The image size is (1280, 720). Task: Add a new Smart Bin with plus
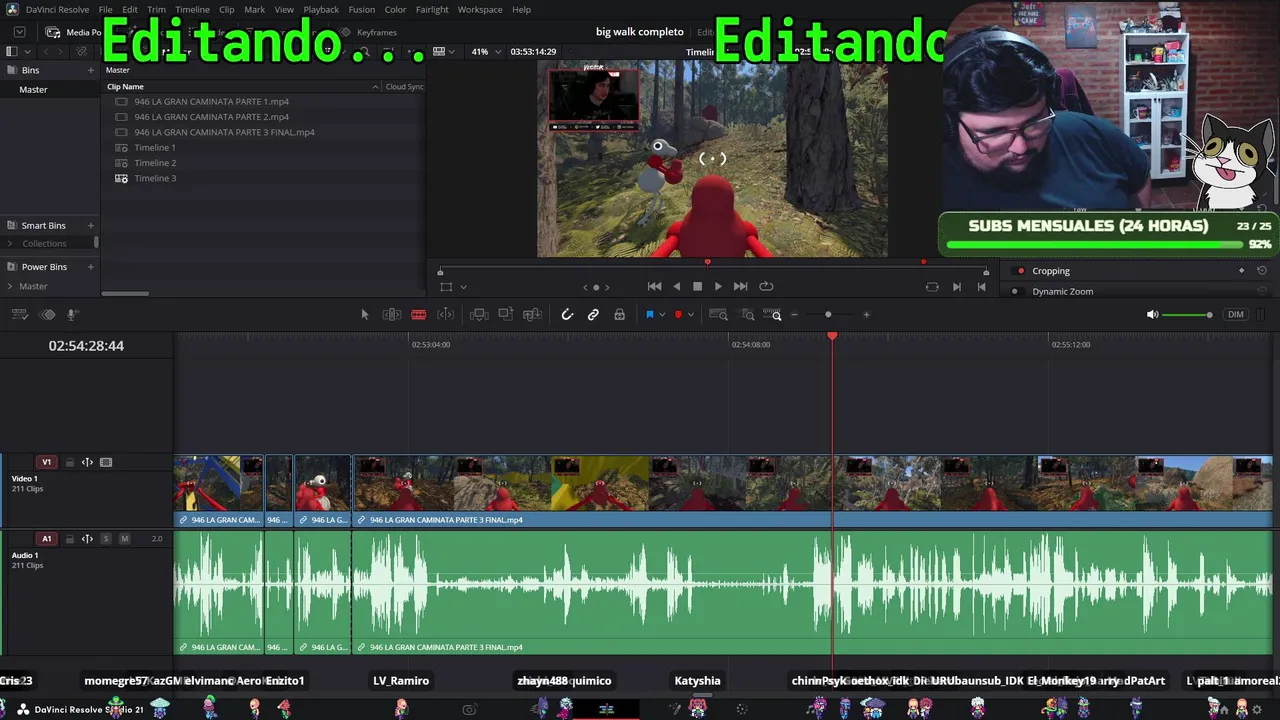(91, 226)
